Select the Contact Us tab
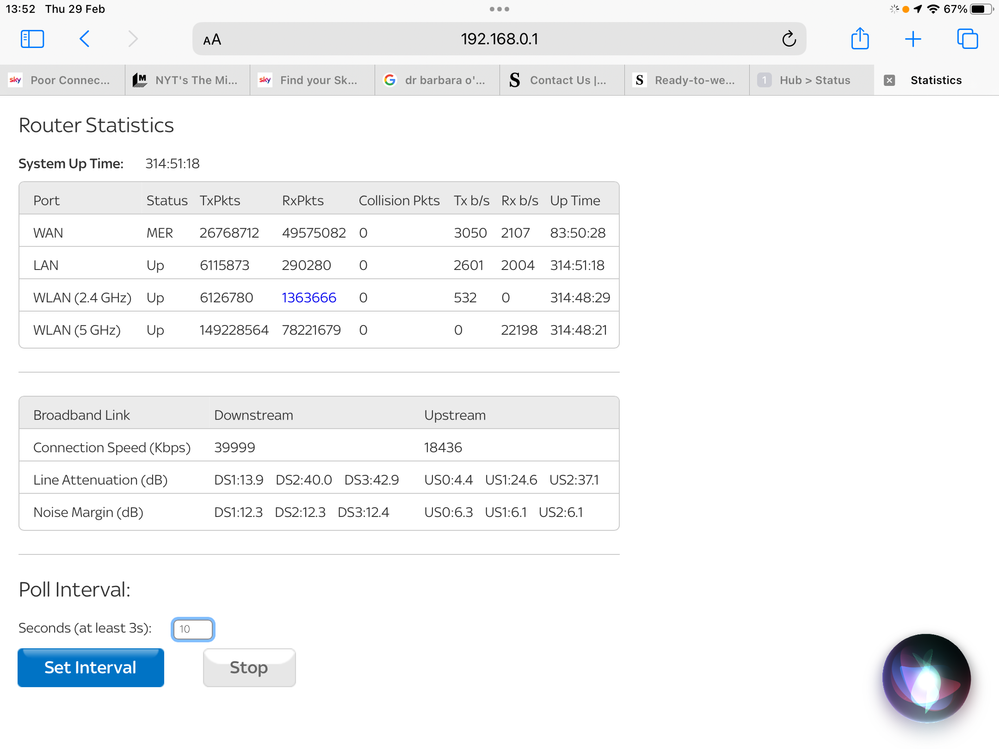The height and width of the screenshot is (749, 999). [x=567, y=80]
